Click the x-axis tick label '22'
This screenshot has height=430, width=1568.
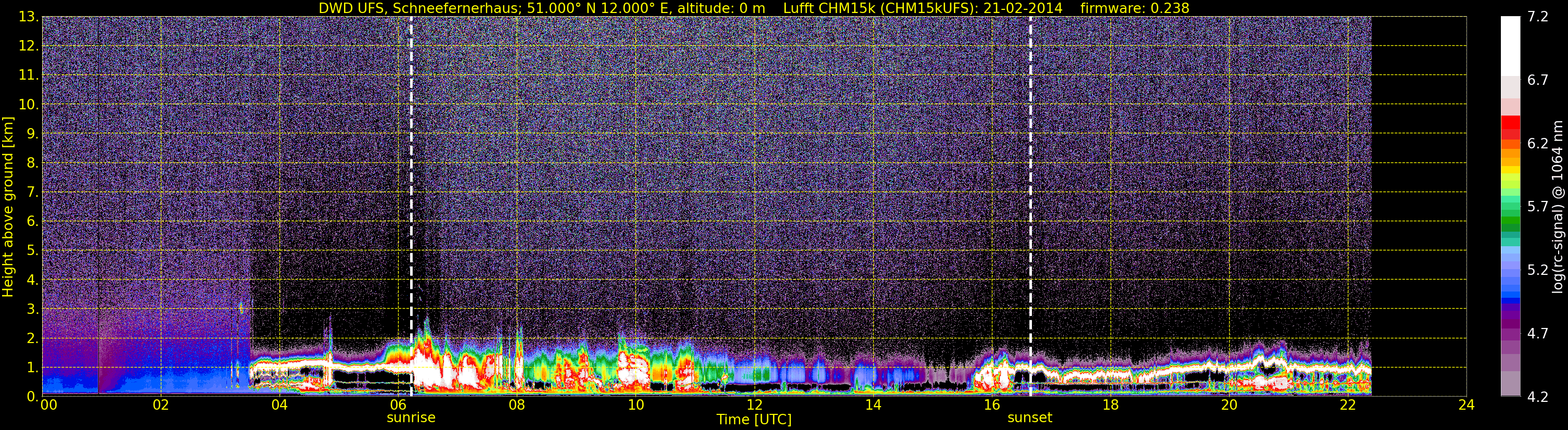(1348, 406)
